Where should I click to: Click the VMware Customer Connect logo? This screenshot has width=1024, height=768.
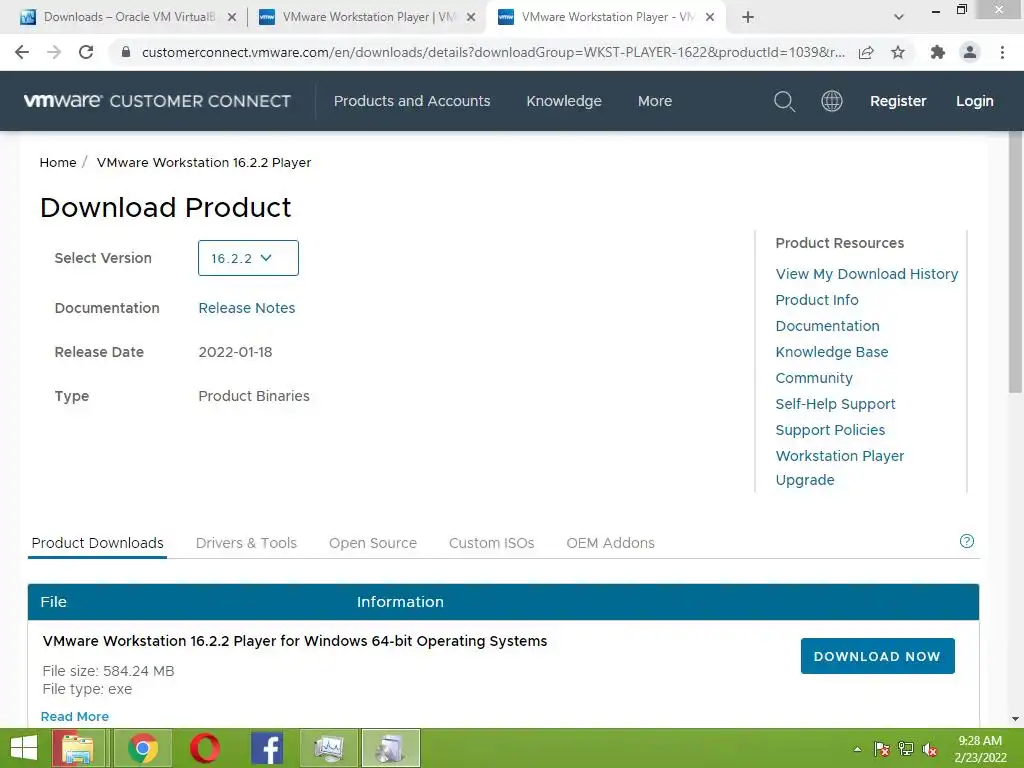pyautogui.click(x=157, y=101)
